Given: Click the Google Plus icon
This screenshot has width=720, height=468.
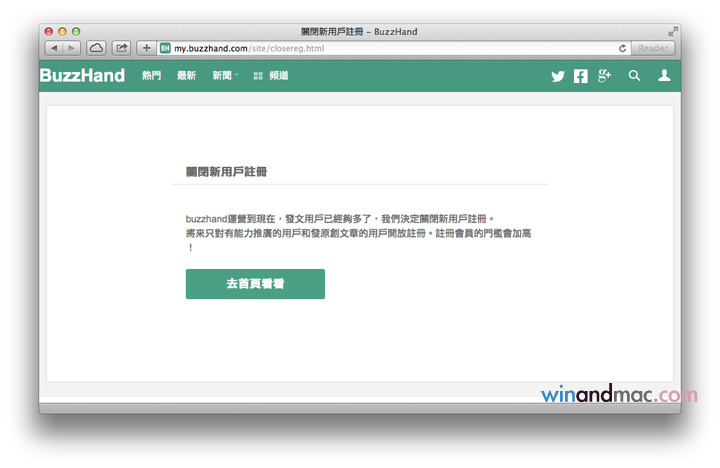Looking at the screenshot, I should click(605, 76).
